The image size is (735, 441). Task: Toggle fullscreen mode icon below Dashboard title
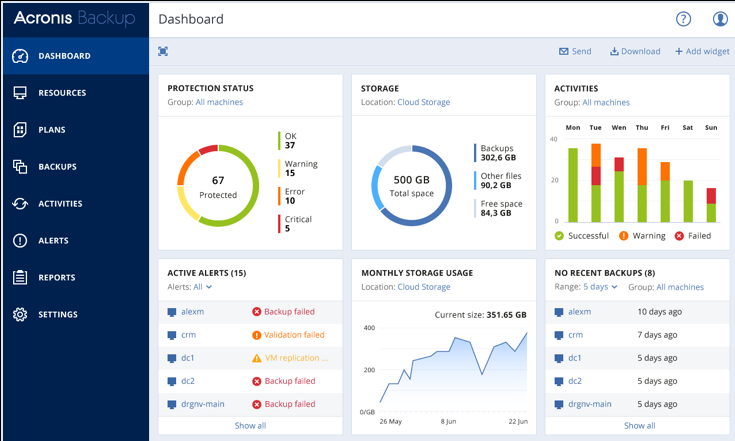163,51
